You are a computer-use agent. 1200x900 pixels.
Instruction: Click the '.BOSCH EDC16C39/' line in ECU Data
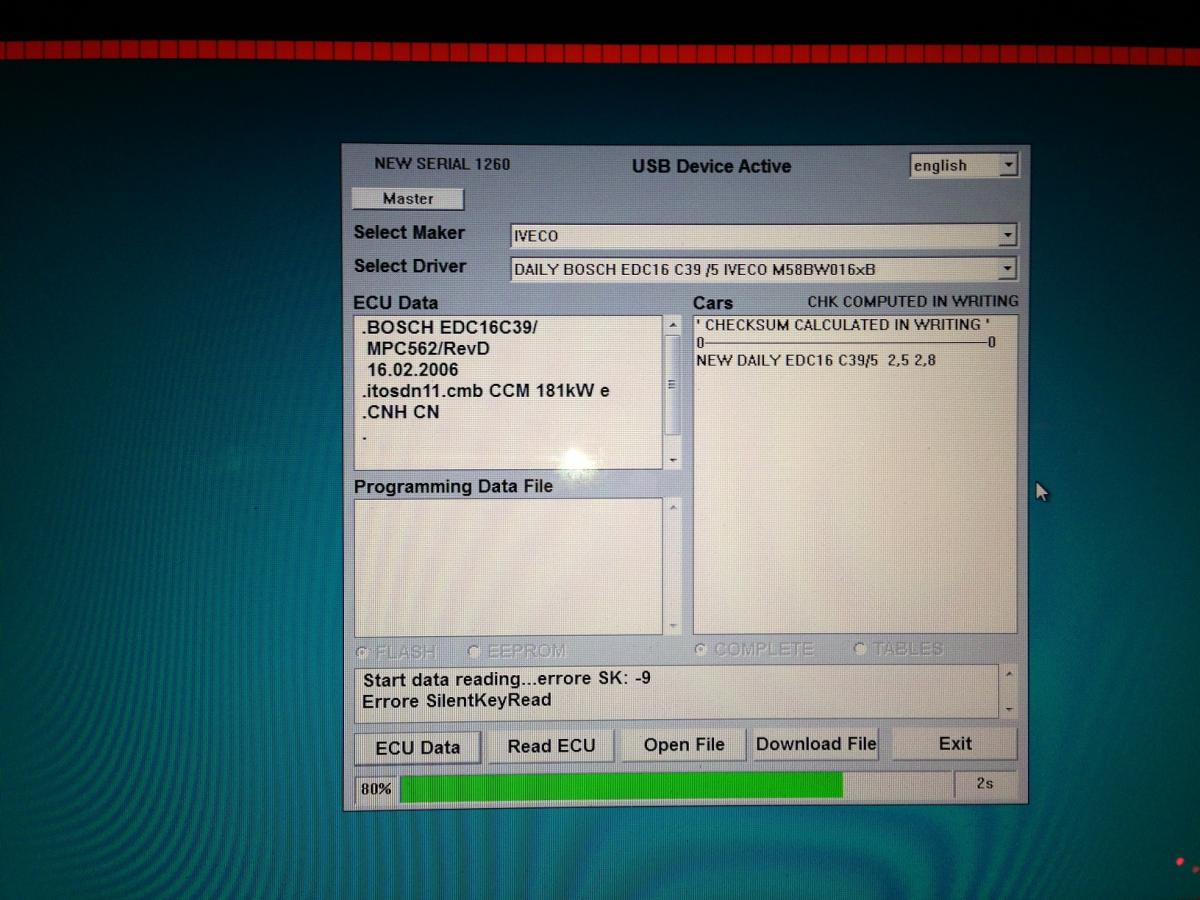coord(450,328)
